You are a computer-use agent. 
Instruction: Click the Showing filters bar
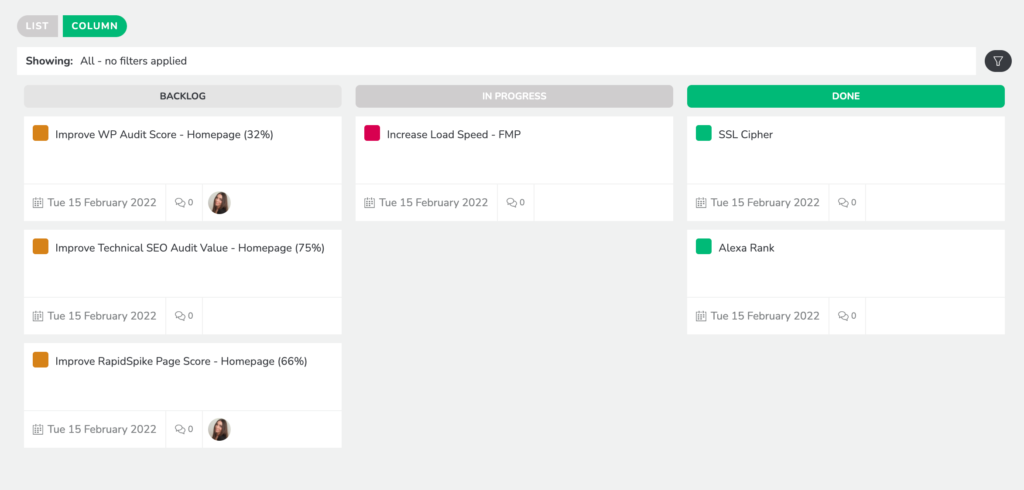[496, 61]
